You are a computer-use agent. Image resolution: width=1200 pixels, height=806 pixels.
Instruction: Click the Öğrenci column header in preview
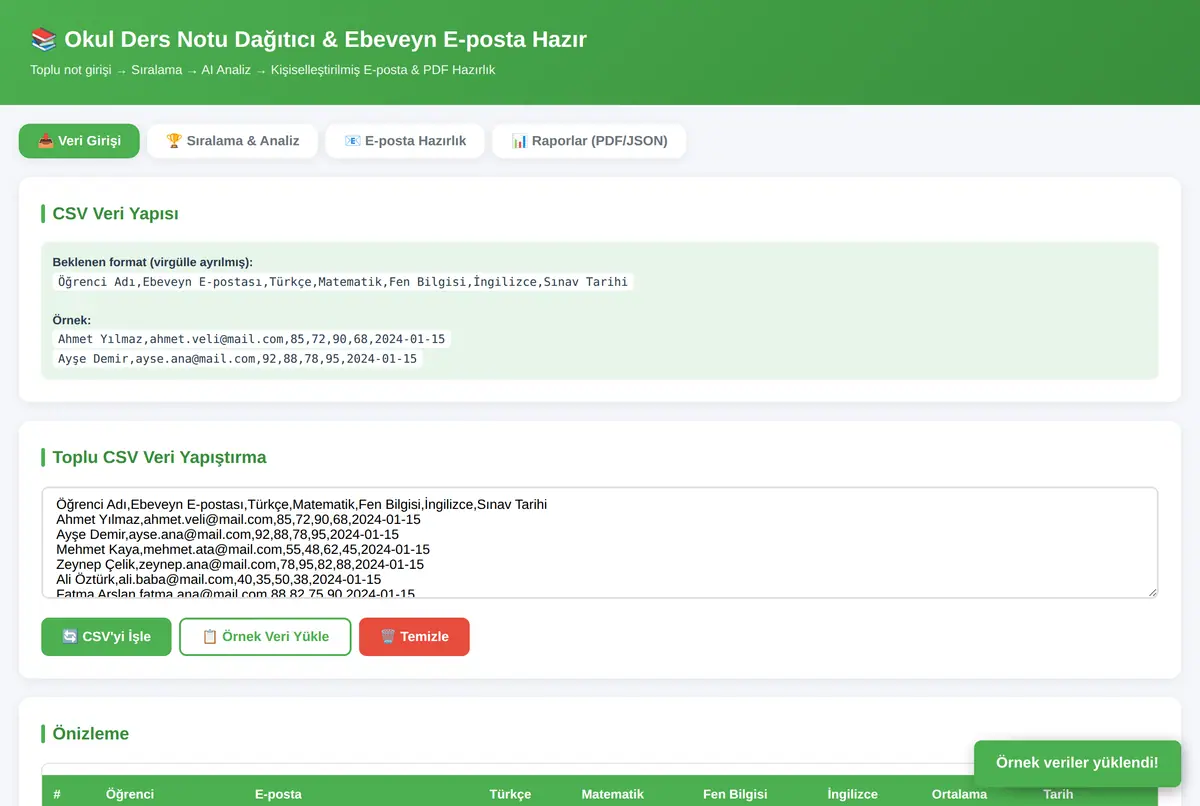130,794
